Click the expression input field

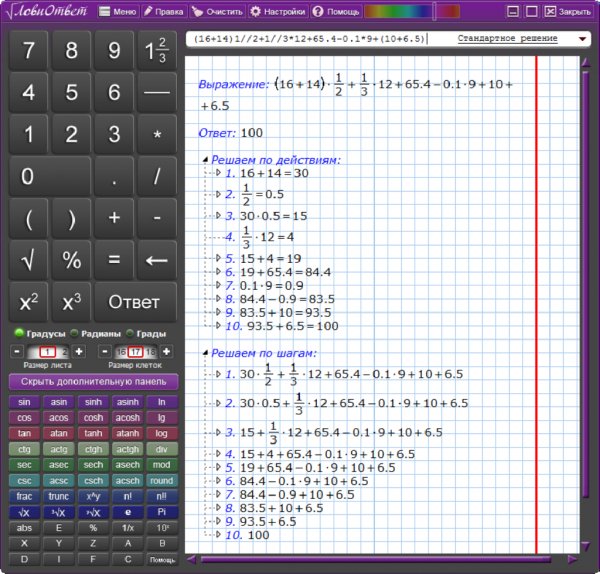tap(310, 38)
